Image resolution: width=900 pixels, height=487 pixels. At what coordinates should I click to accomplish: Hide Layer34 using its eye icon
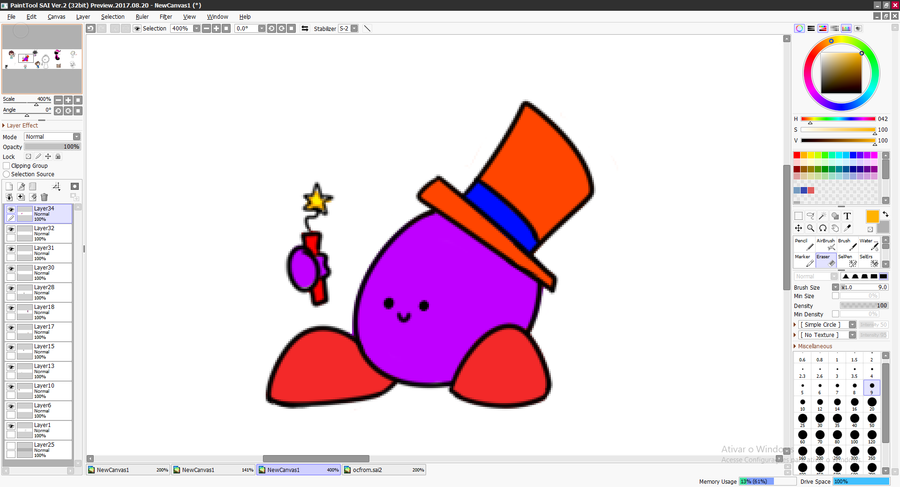tap(11, 210)
